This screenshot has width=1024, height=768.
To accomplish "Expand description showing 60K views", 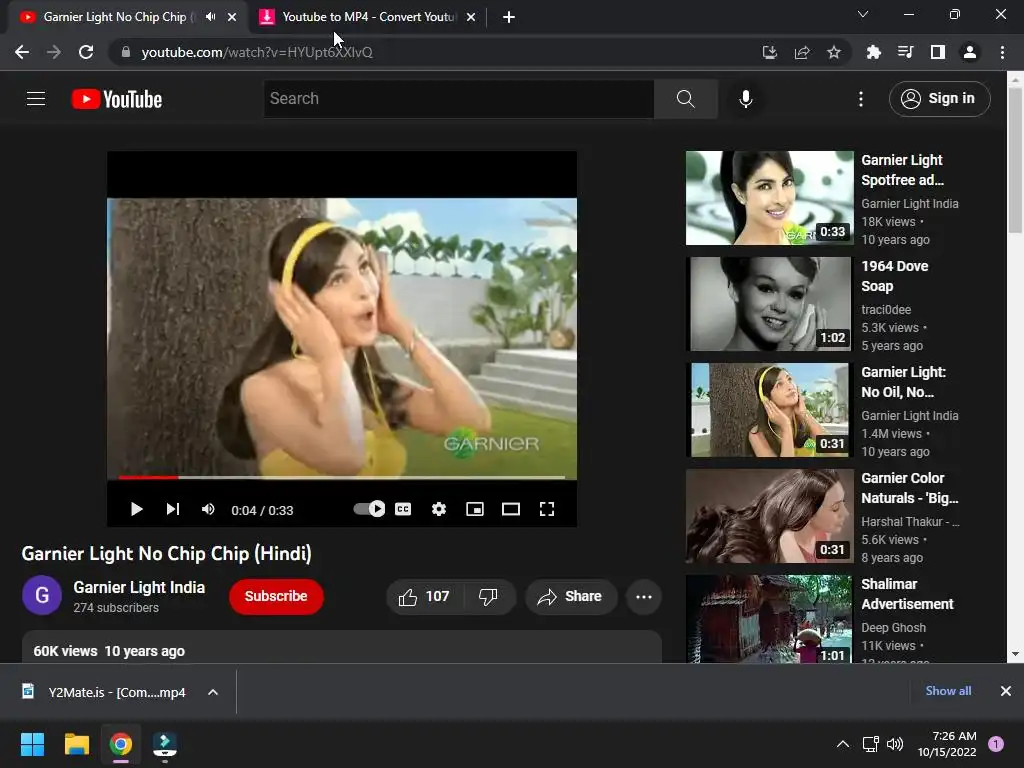I will 342,648.
